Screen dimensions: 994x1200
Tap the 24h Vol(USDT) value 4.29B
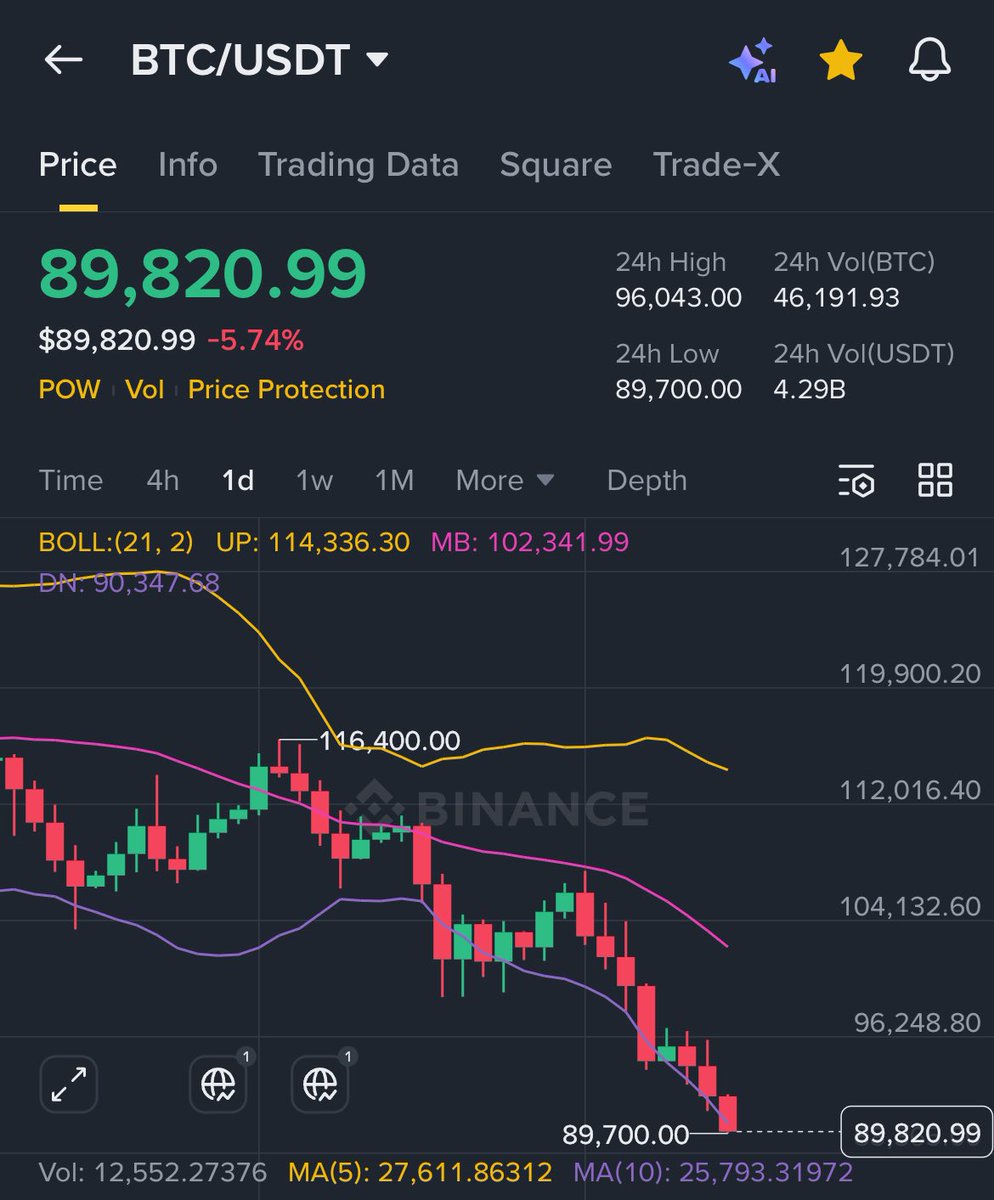coord(810,389)
